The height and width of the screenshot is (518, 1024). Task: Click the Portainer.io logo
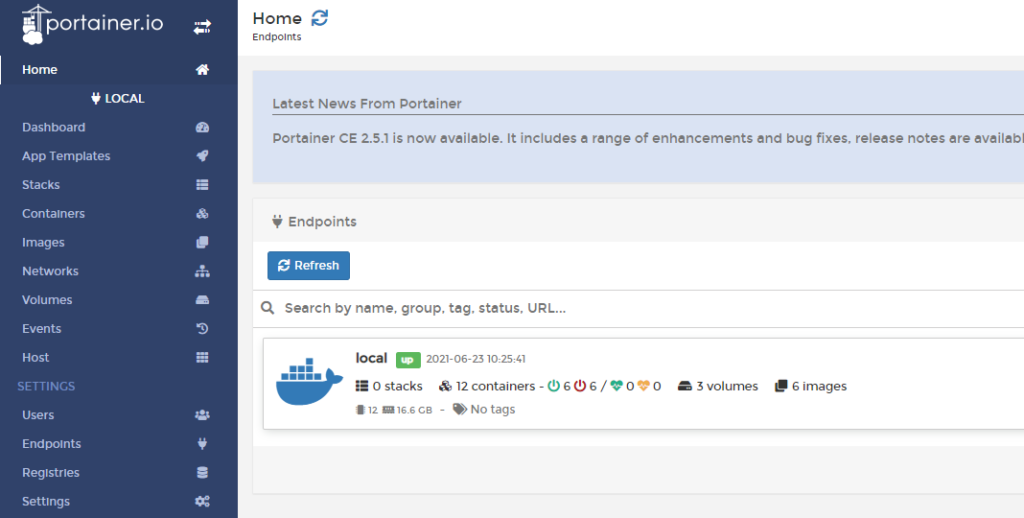[92, 24]
